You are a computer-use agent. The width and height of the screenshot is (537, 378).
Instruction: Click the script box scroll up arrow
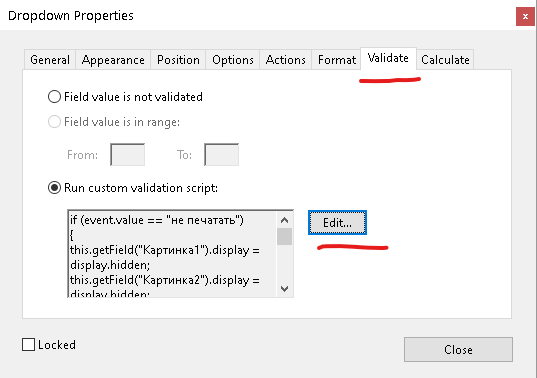pyautogui.click(x=284, y=220)
